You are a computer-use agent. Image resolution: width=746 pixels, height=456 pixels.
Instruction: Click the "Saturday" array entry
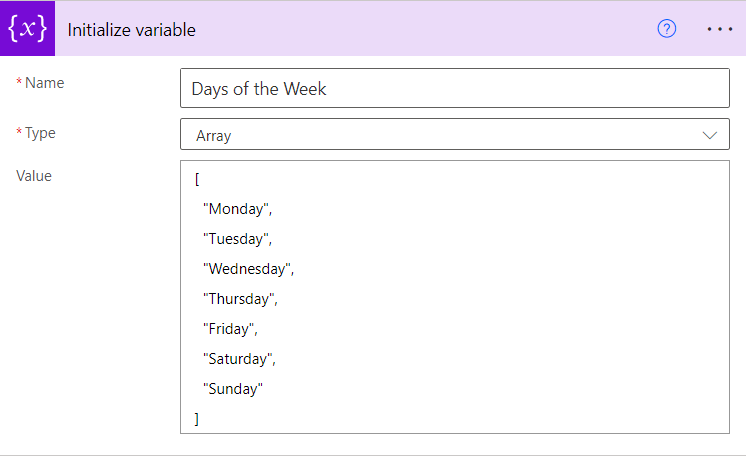click(x=239, y=359)
